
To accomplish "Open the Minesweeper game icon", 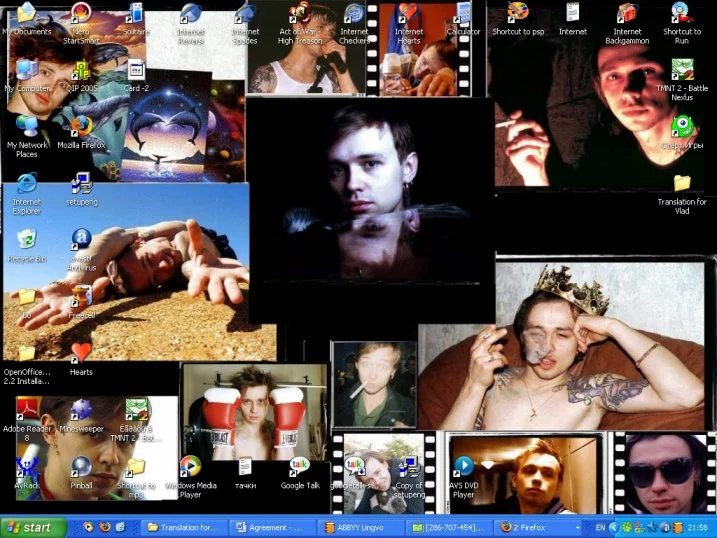I will click(x=81, y=410).
